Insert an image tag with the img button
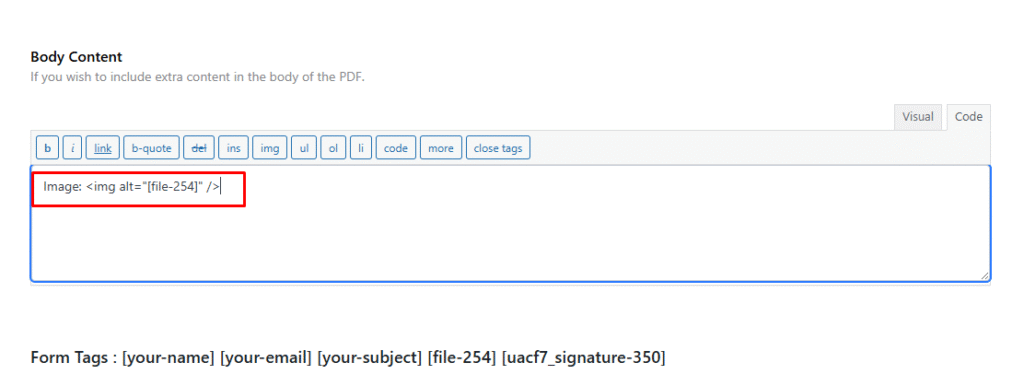 (270, 148)
